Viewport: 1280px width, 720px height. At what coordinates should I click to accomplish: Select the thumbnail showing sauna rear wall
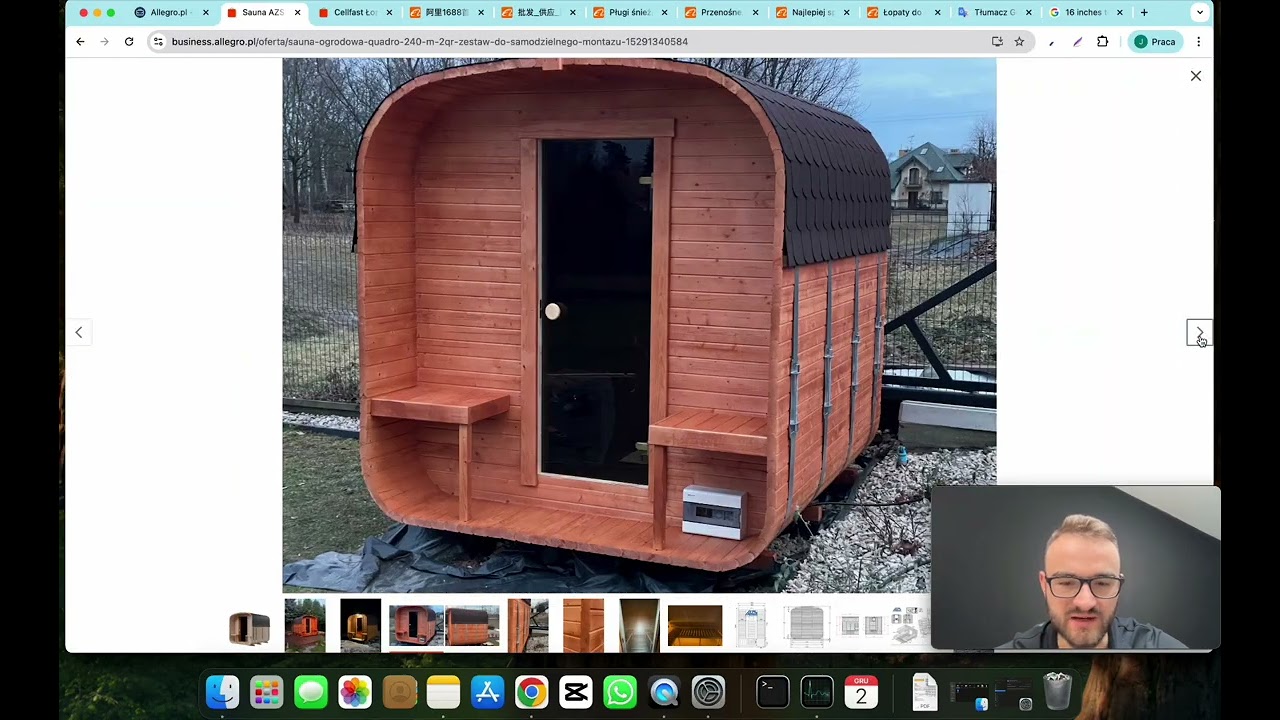pos(472,626)
